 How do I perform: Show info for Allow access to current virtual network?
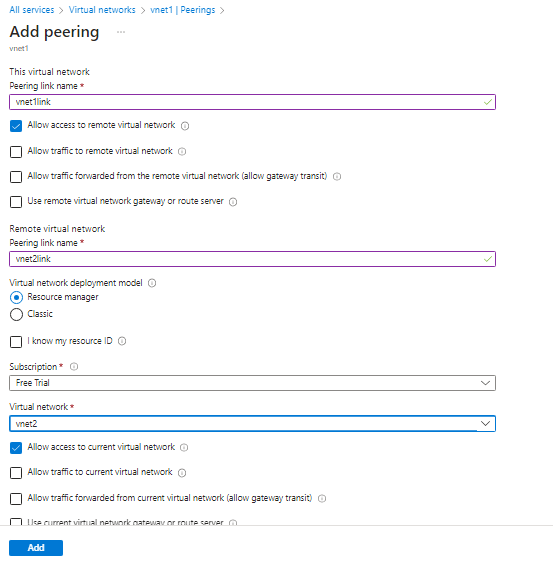tap(184, 448)
